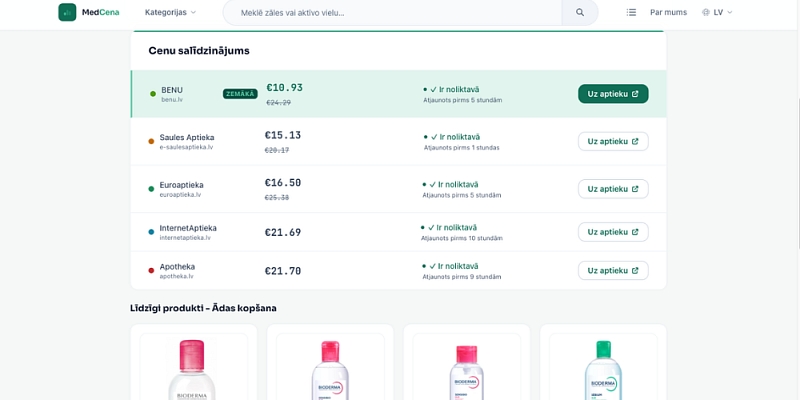Click the ZEMĀKĀ lowest price badge

click(x=240, y=94)
